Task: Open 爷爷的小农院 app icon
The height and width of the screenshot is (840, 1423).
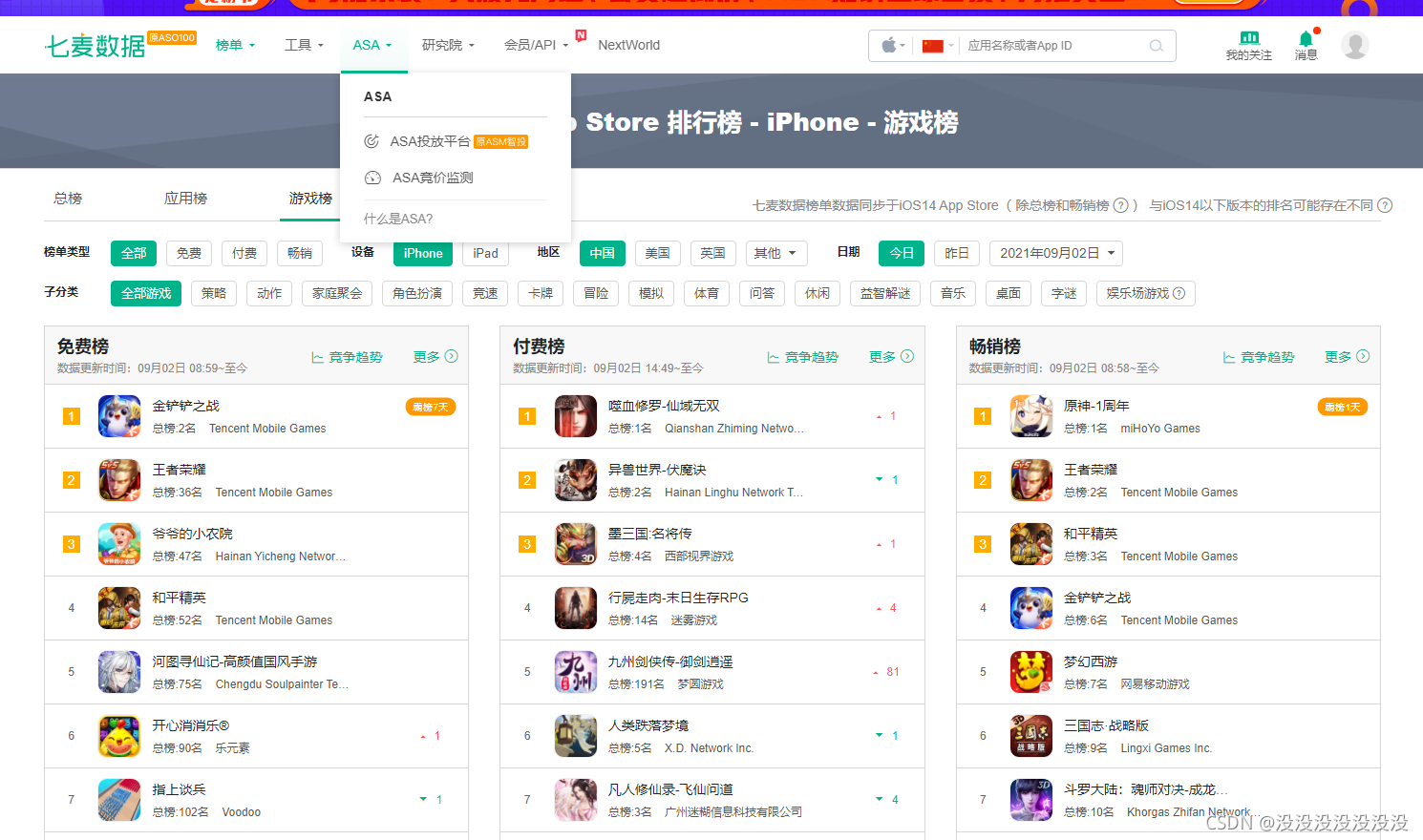Action: click(x=119, y=544)
